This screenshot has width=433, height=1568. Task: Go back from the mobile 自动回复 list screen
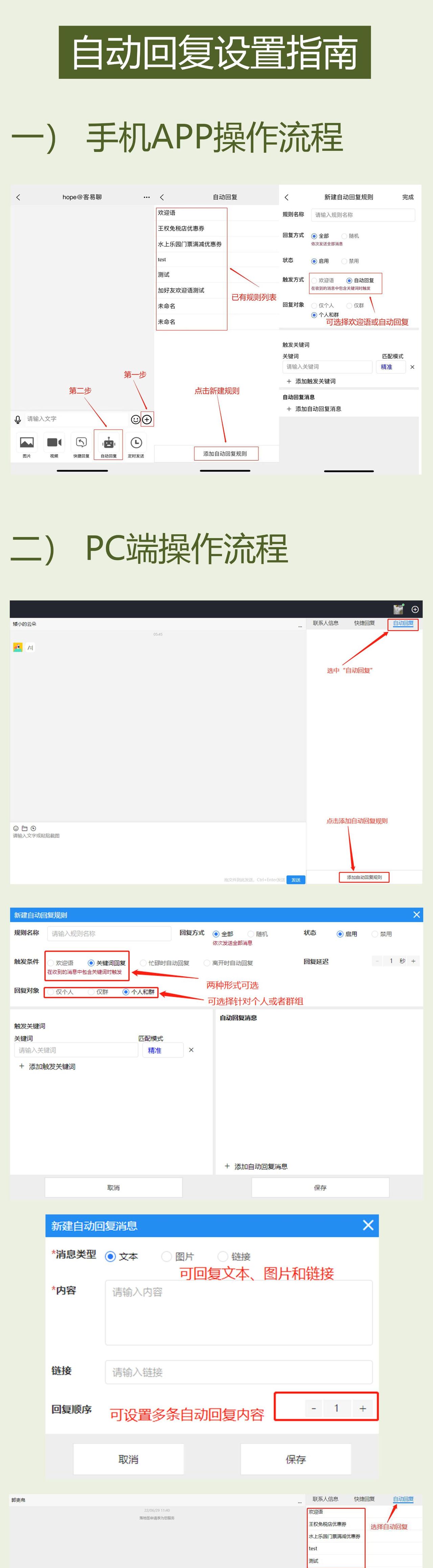(x=162, y=197)
